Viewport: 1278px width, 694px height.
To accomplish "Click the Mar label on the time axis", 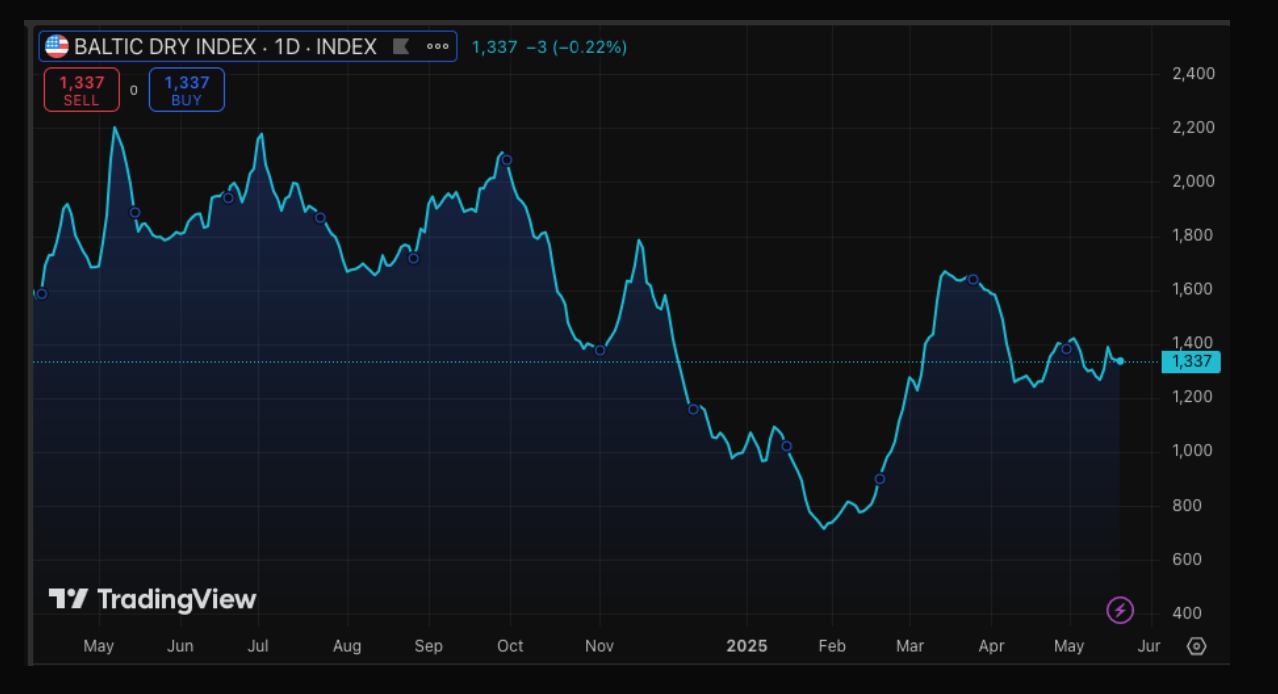I will (x=910, y=646).
